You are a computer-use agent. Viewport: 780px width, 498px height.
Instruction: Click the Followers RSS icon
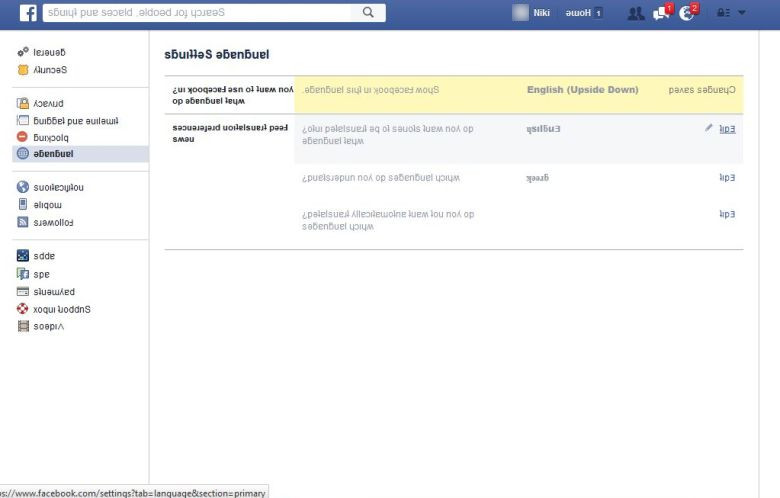(x=23, y=222)
